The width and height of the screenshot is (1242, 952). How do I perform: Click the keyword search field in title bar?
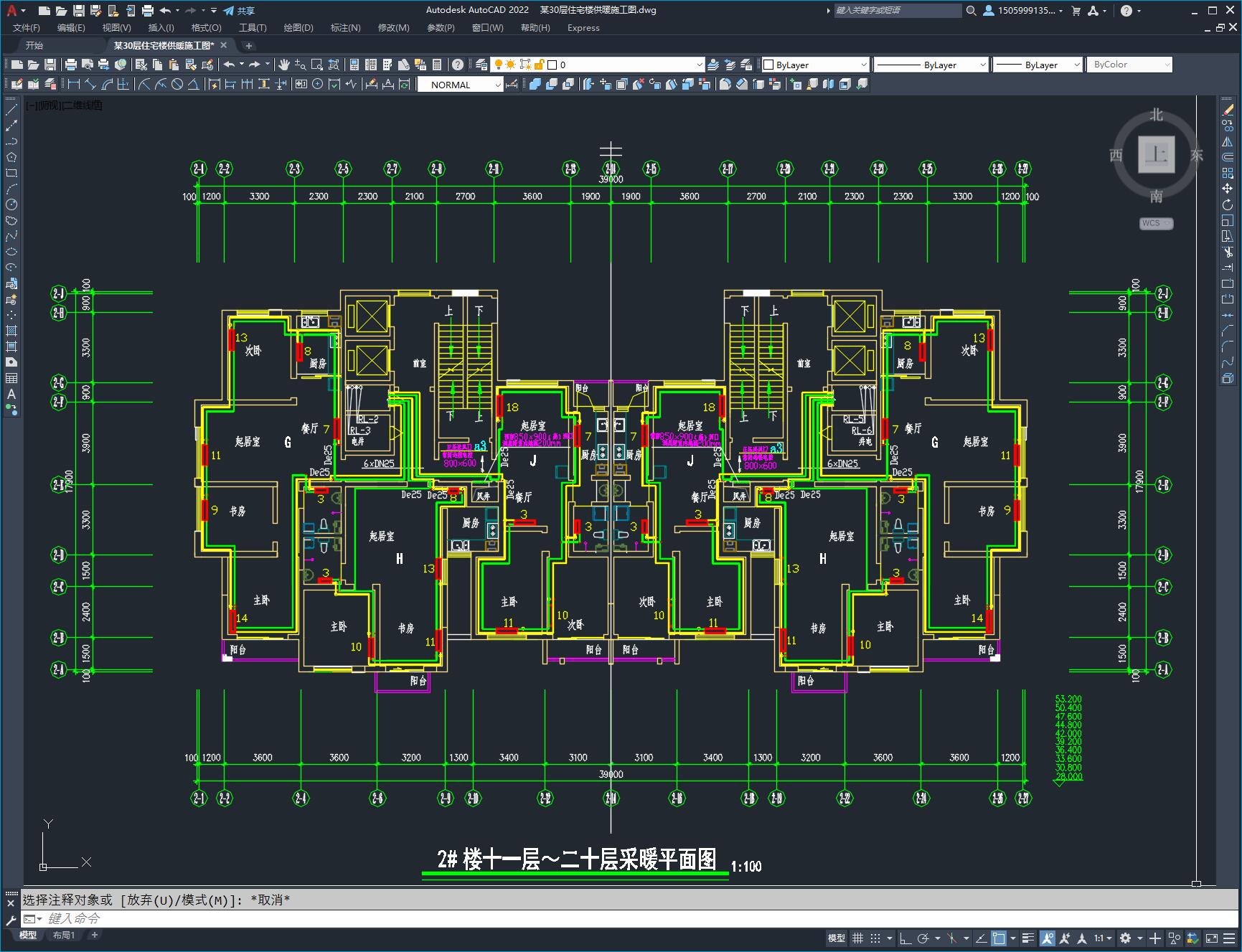(x=897, y=10)
